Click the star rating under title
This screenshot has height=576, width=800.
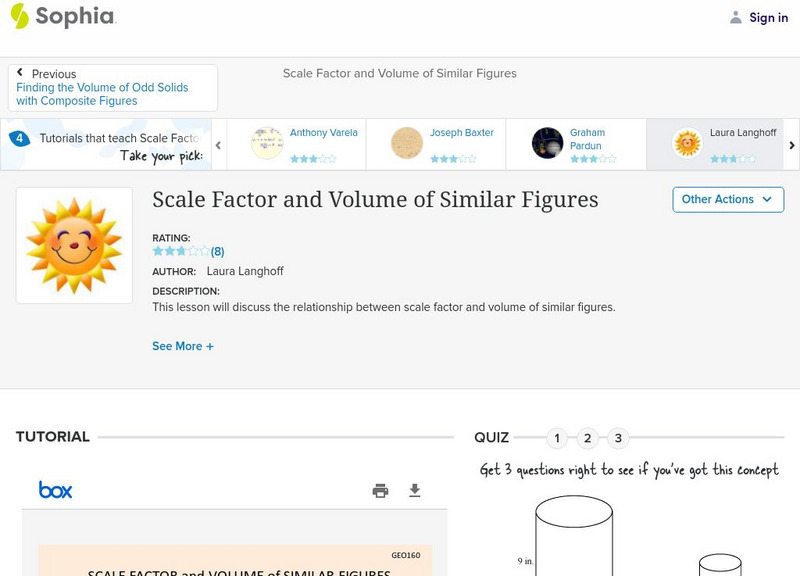[181, 252]
